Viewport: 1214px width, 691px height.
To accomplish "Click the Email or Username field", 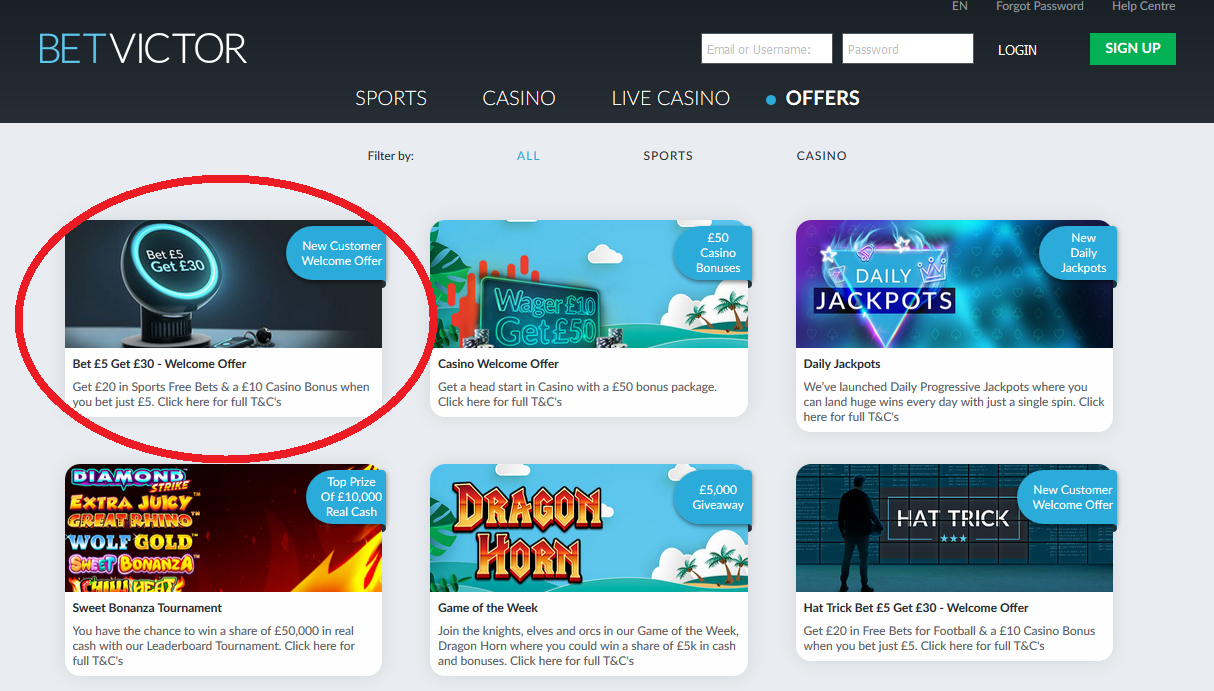I will (768, 49).
